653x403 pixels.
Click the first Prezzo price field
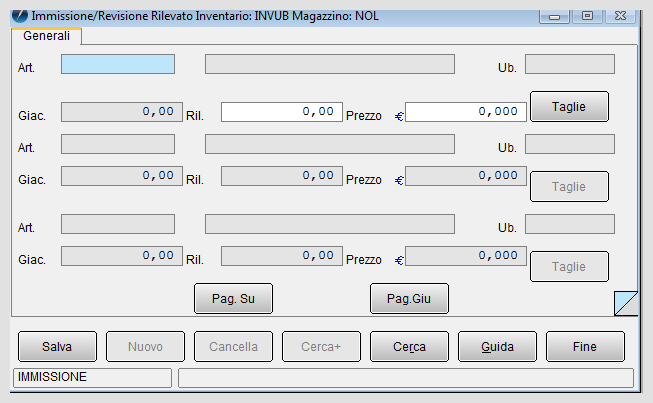(466, 112)
